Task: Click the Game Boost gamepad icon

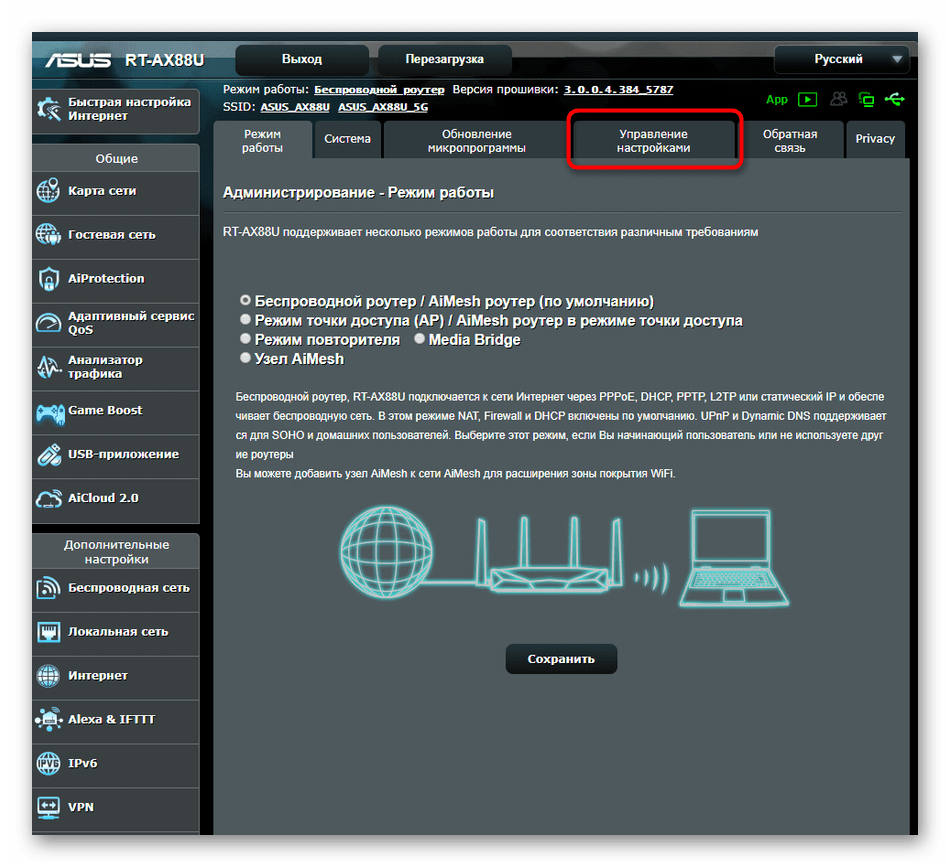Action: [x=50, y=414]
